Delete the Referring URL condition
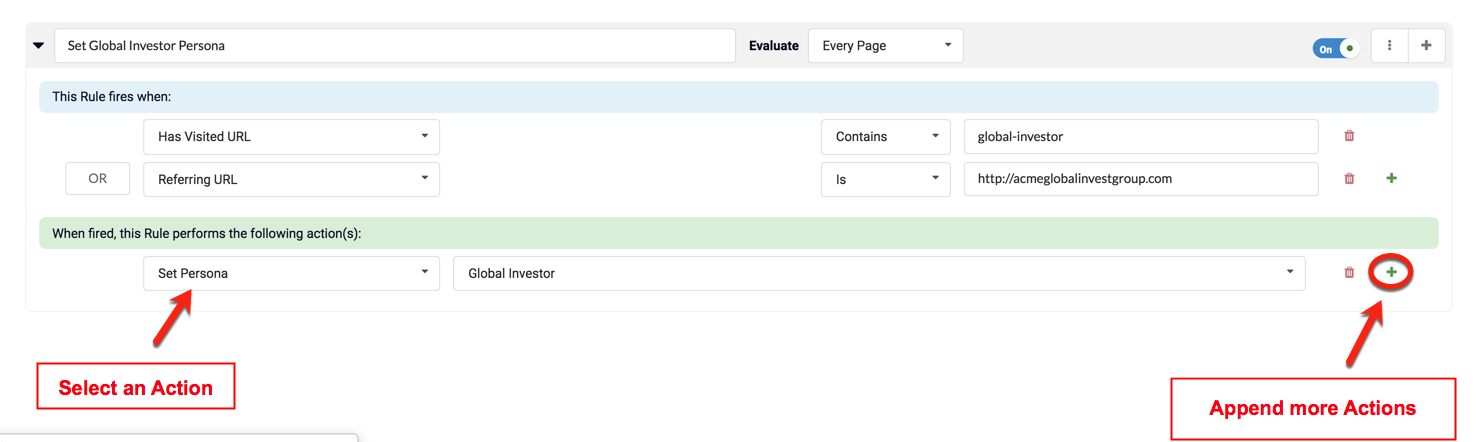1476x442 pixels. [1349, 179]
